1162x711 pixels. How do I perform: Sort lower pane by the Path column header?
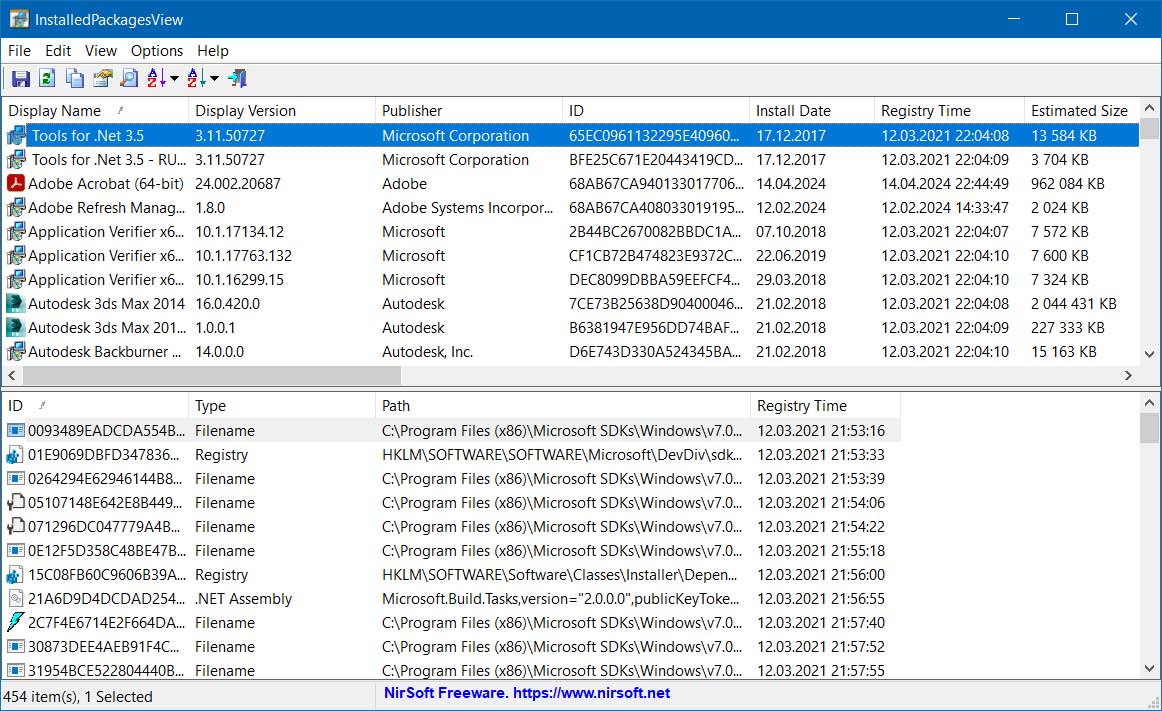[562, 406]
